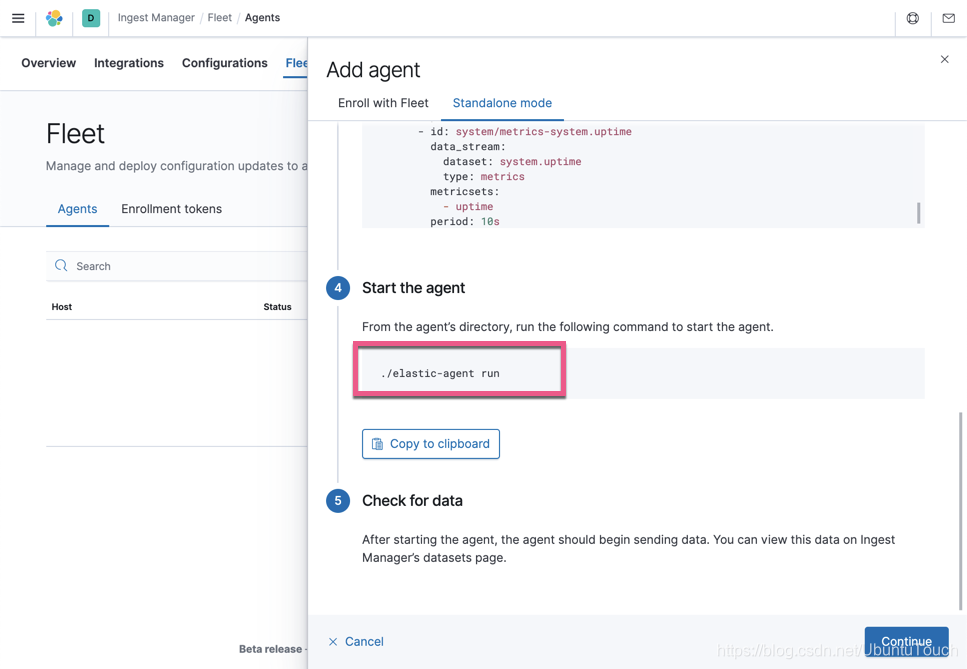Screen dimensions: 967x669
Task: Close the Add agent flyout
Action: (944, 59)
